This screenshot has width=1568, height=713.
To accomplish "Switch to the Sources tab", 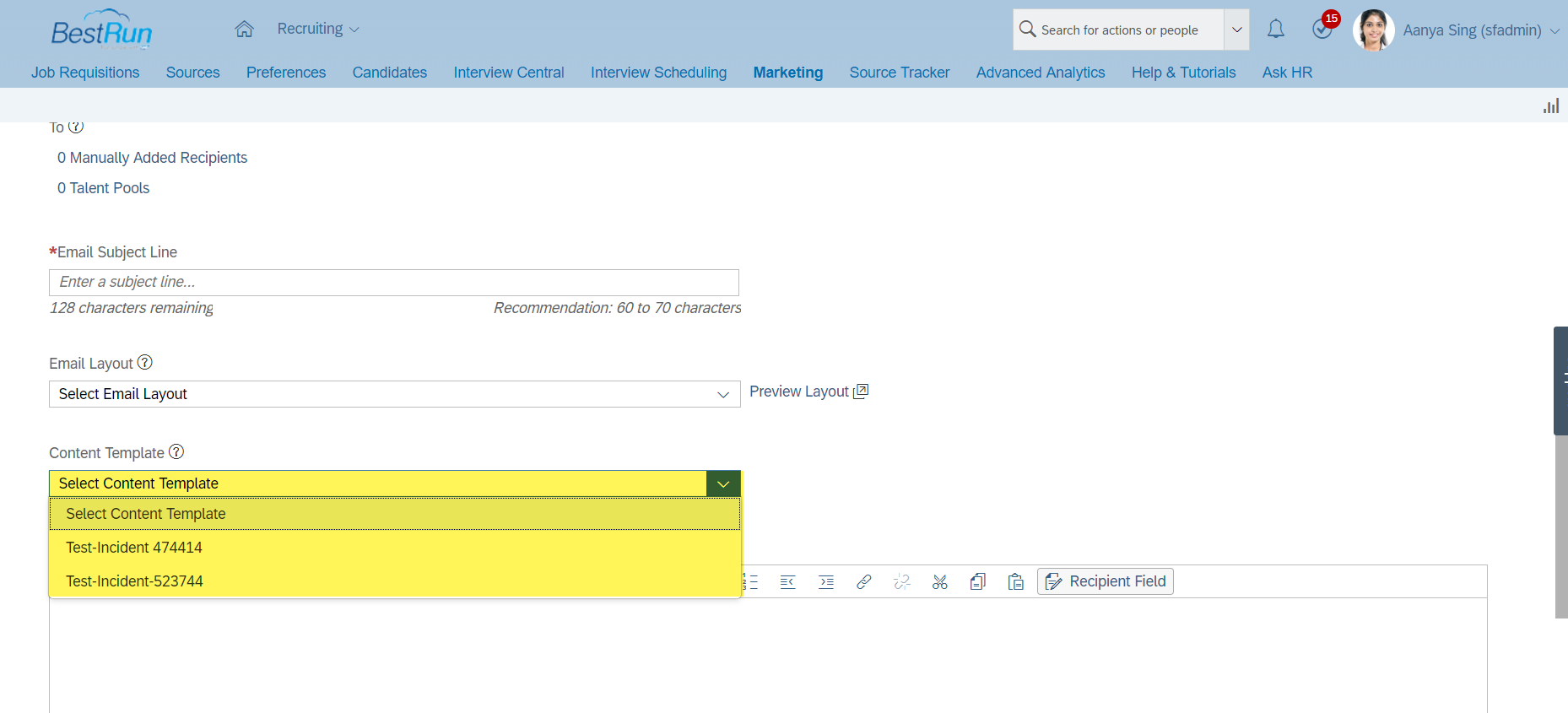I will point(192,73).
